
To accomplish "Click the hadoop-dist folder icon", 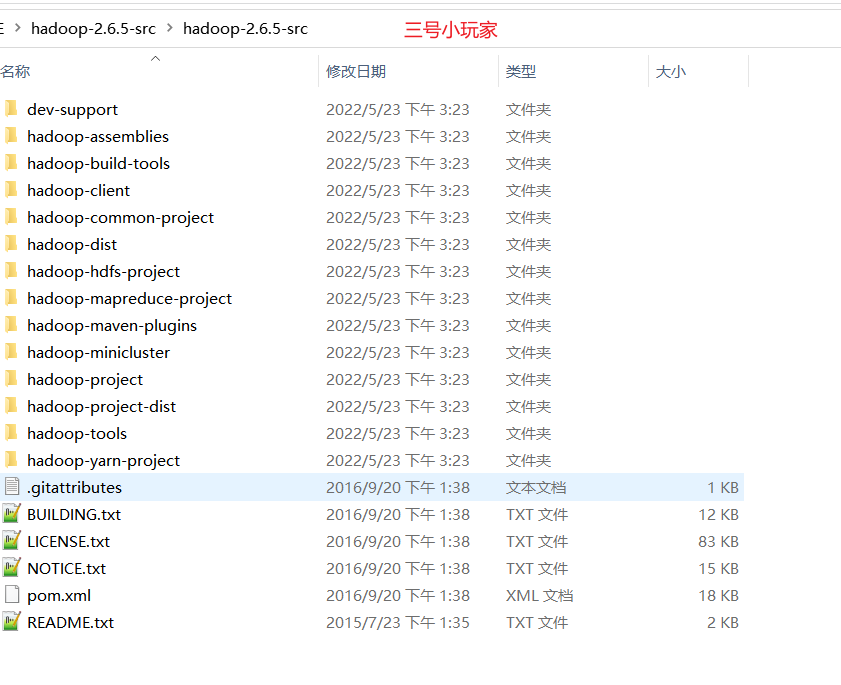I will 11,244.
